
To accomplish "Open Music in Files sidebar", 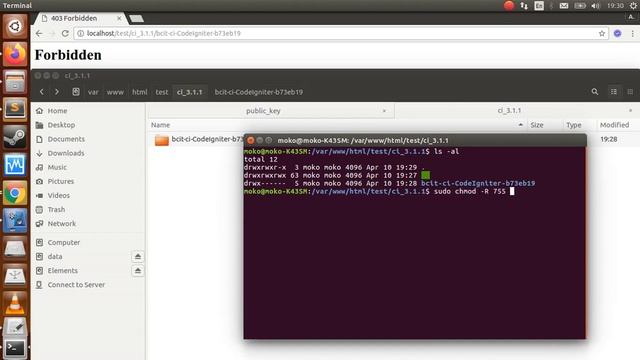I will 57,167.
